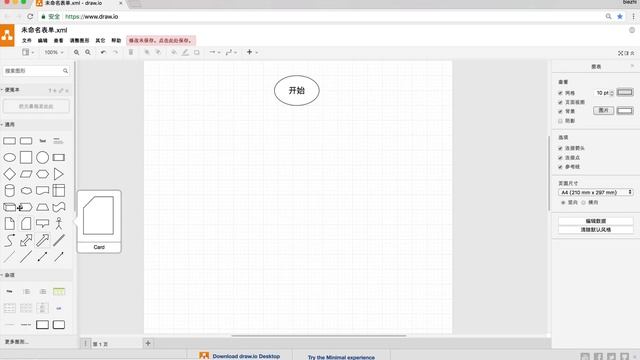Select the diamond (rhombus) shape
The width and height of the screenshot is (640, 360).
click(9, 174)
